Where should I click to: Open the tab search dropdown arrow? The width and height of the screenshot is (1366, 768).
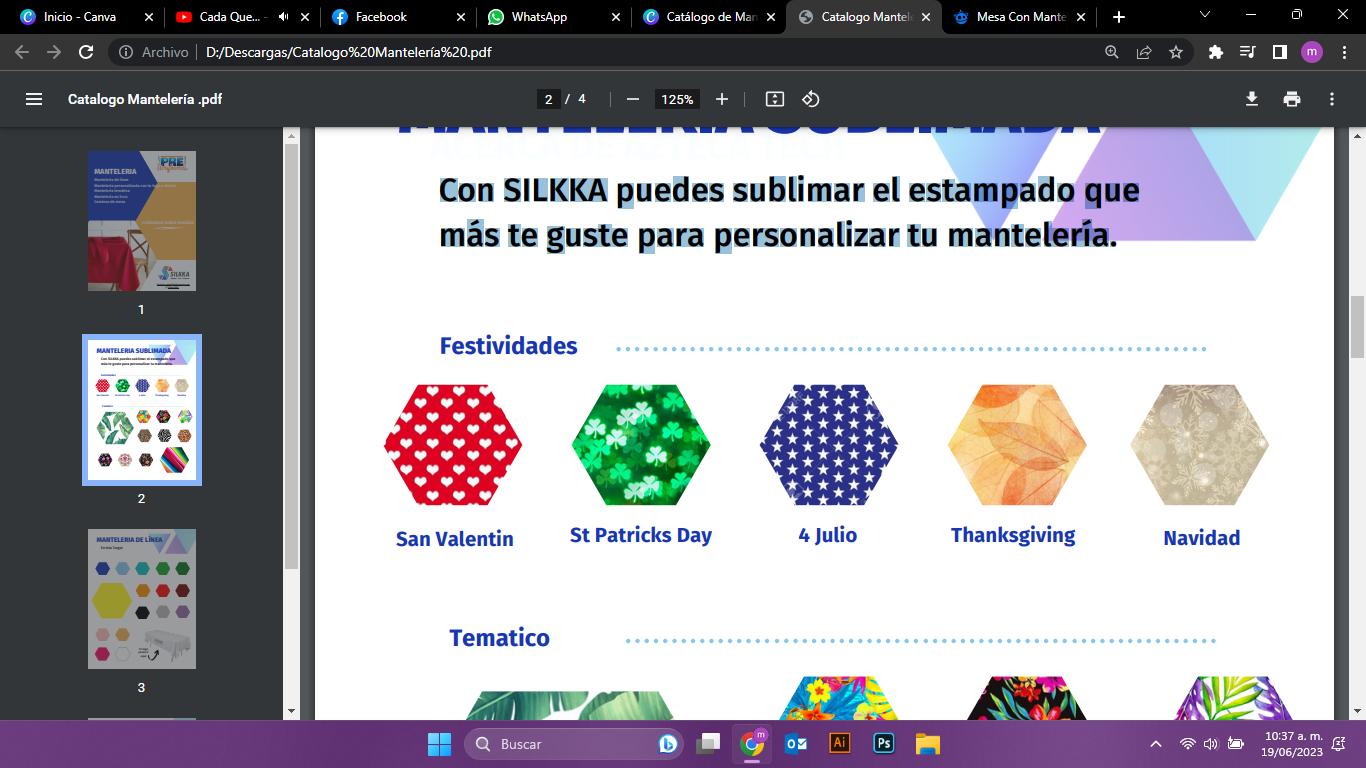coord(1205,15)
